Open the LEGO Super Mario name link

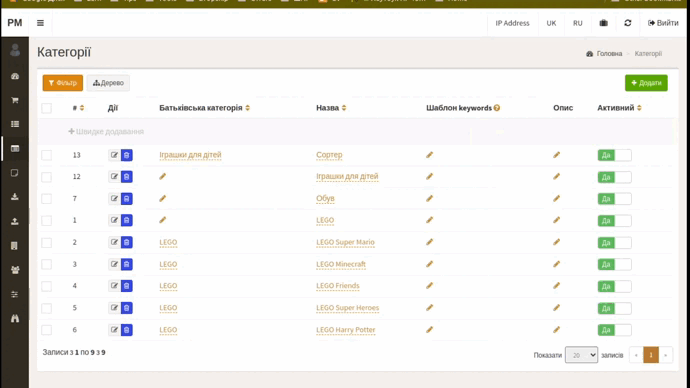(345, 242)
